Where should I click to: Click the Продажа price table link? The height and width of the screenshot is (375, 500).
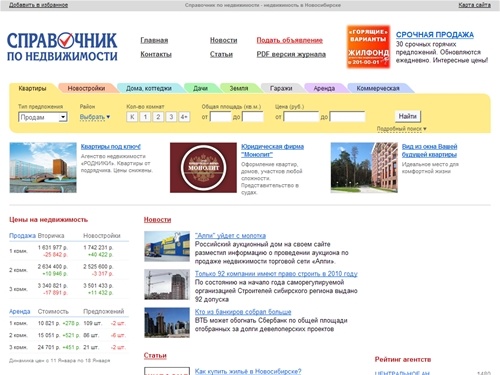click(22, 236)
